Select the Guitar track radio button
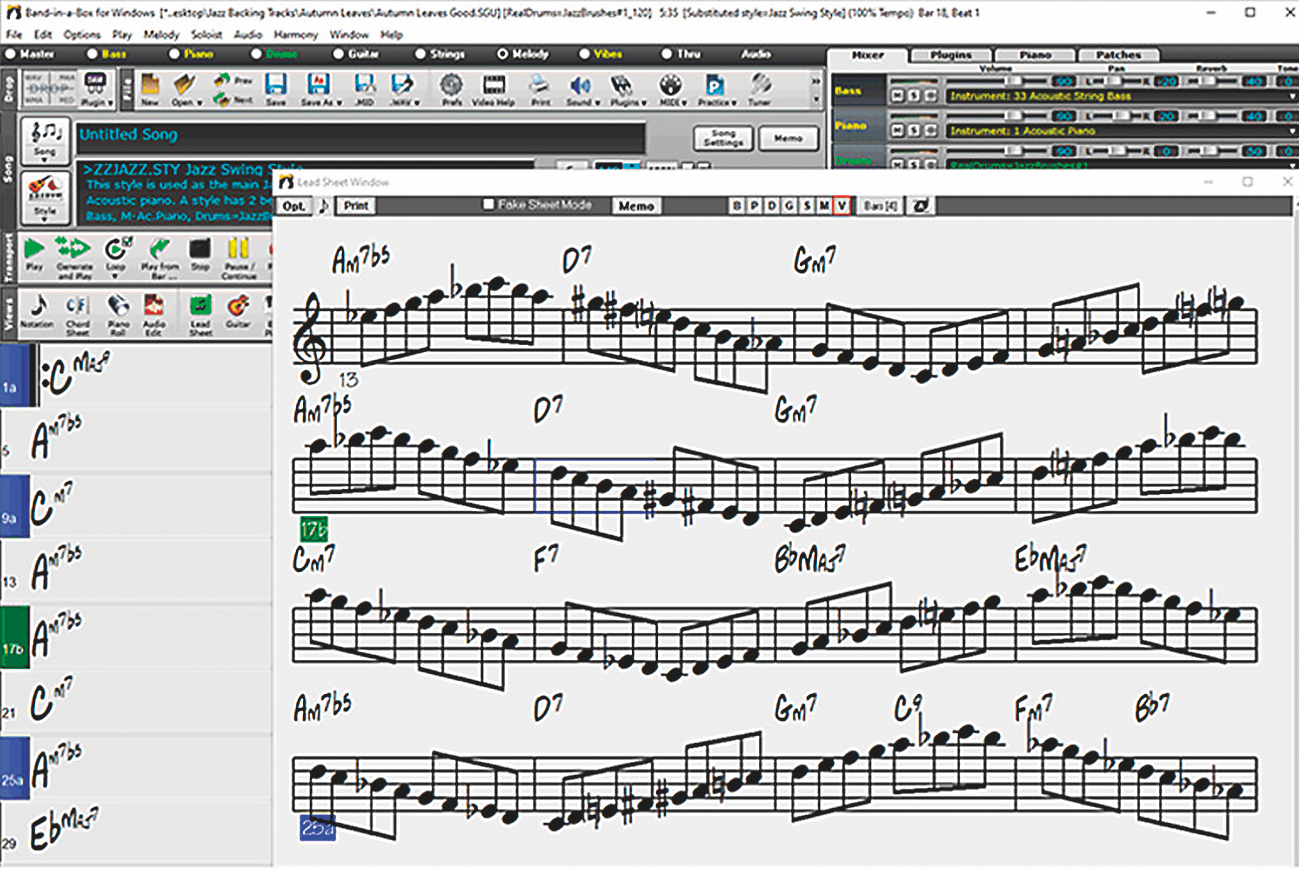 (x=340, y=54)
